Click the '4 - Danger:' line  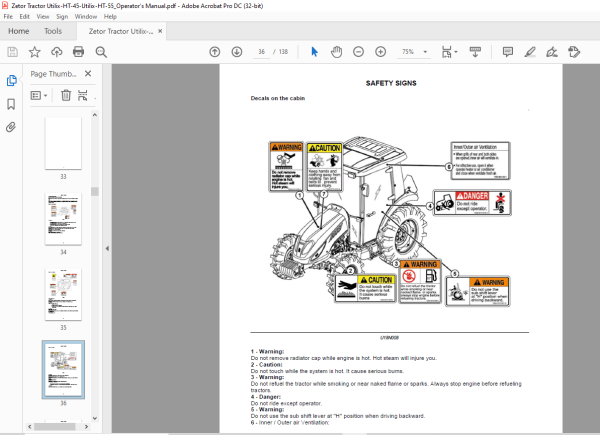point(266,397)
